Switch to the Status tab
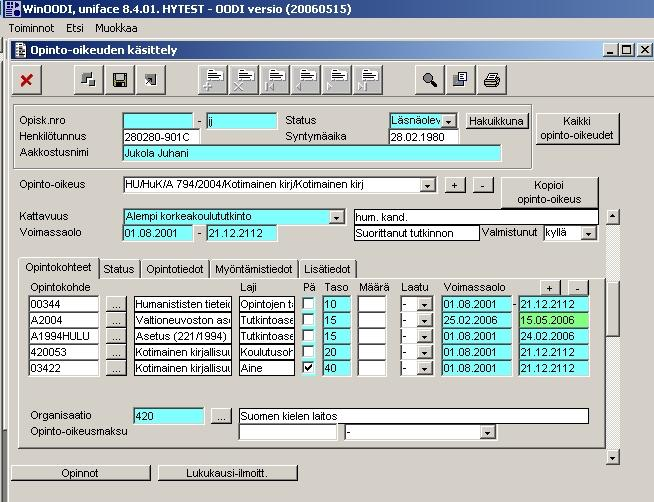Viewport: 654px width, 502px height. (119, 269)
